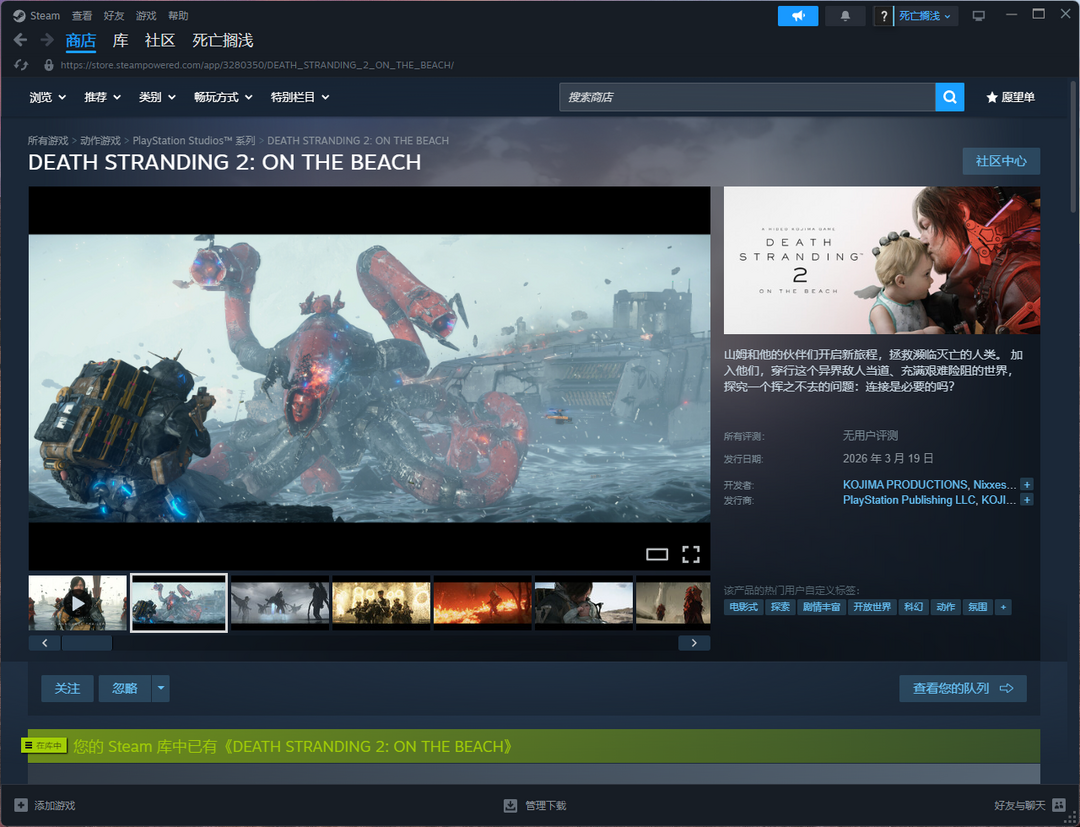Toggle theater mode on media viewer
Viewport: 1080px width, 827px height.
click(656, 554)
